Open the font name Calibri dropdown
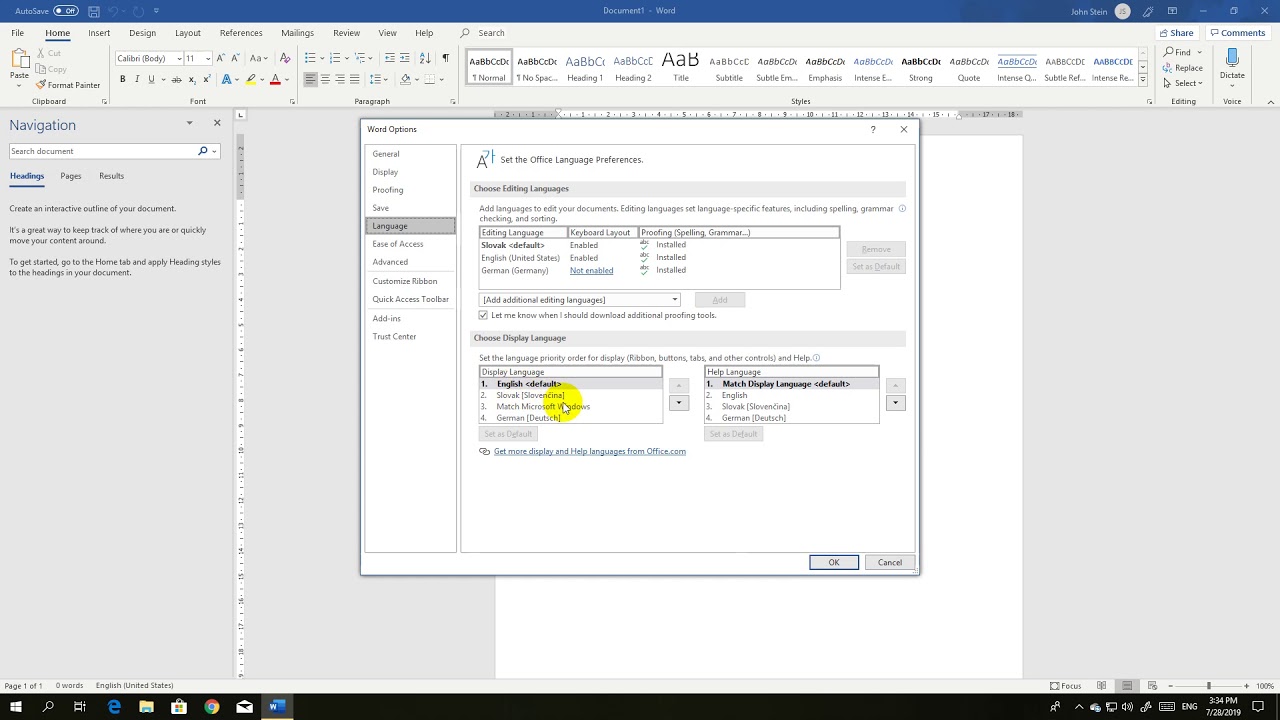The image size is (1280, 720). click(179, 58)
